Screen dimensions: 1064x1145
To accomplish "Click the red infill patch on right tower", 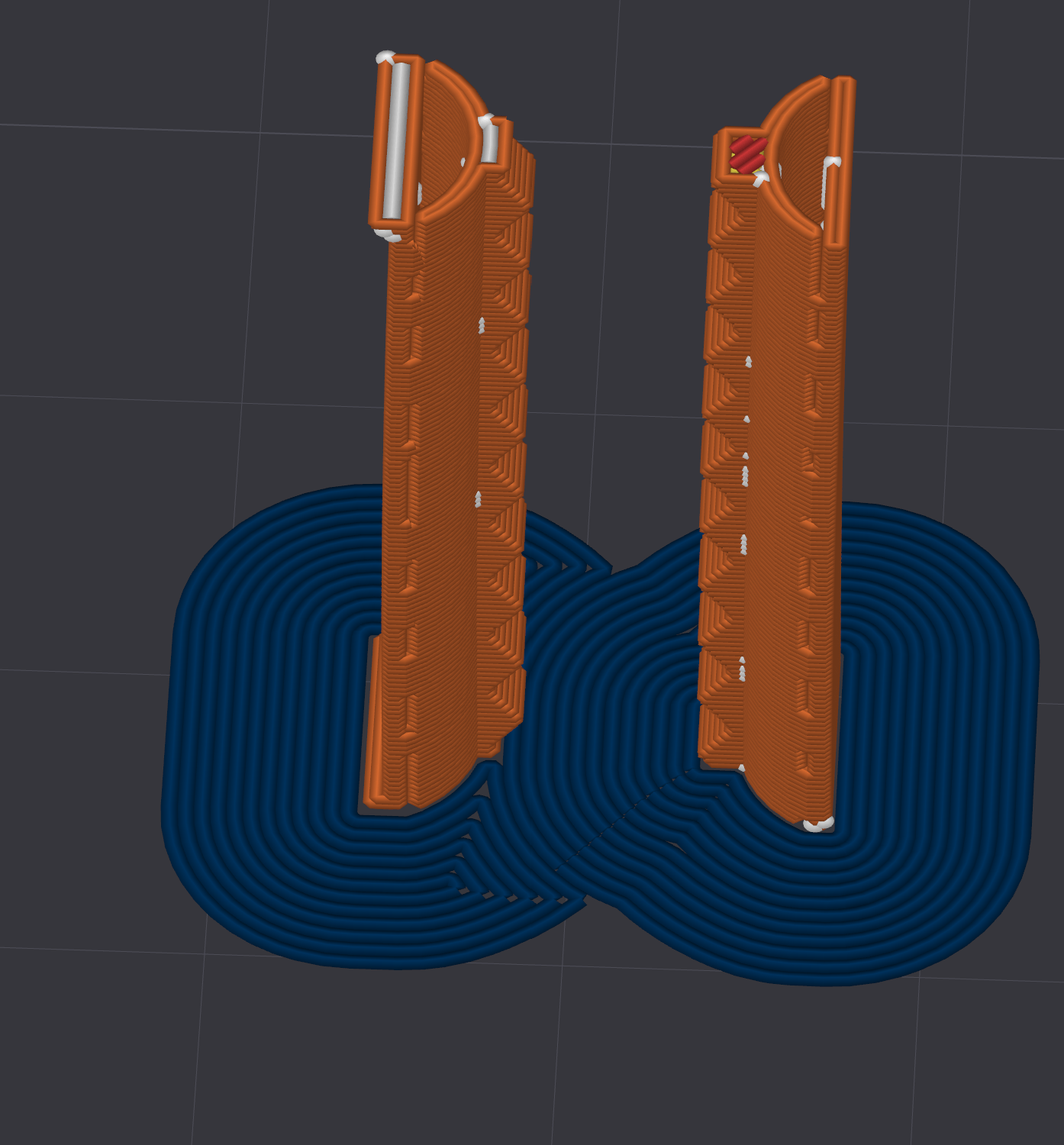I will (x=748, y=153).
